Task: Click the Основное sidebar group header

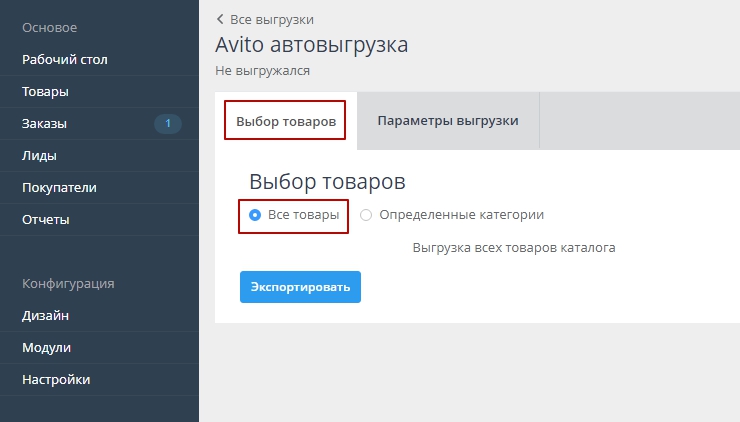Action: click(50, 28)
